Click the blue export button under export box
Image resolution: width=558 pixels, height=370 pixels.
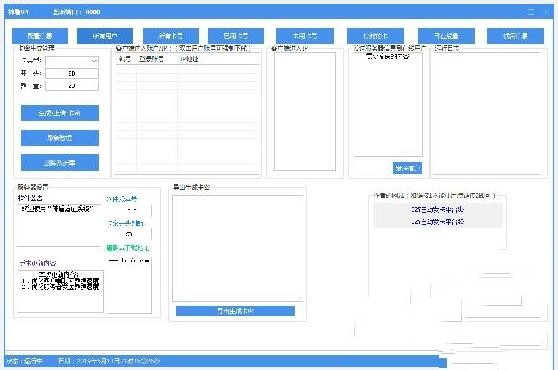[235, 311]
